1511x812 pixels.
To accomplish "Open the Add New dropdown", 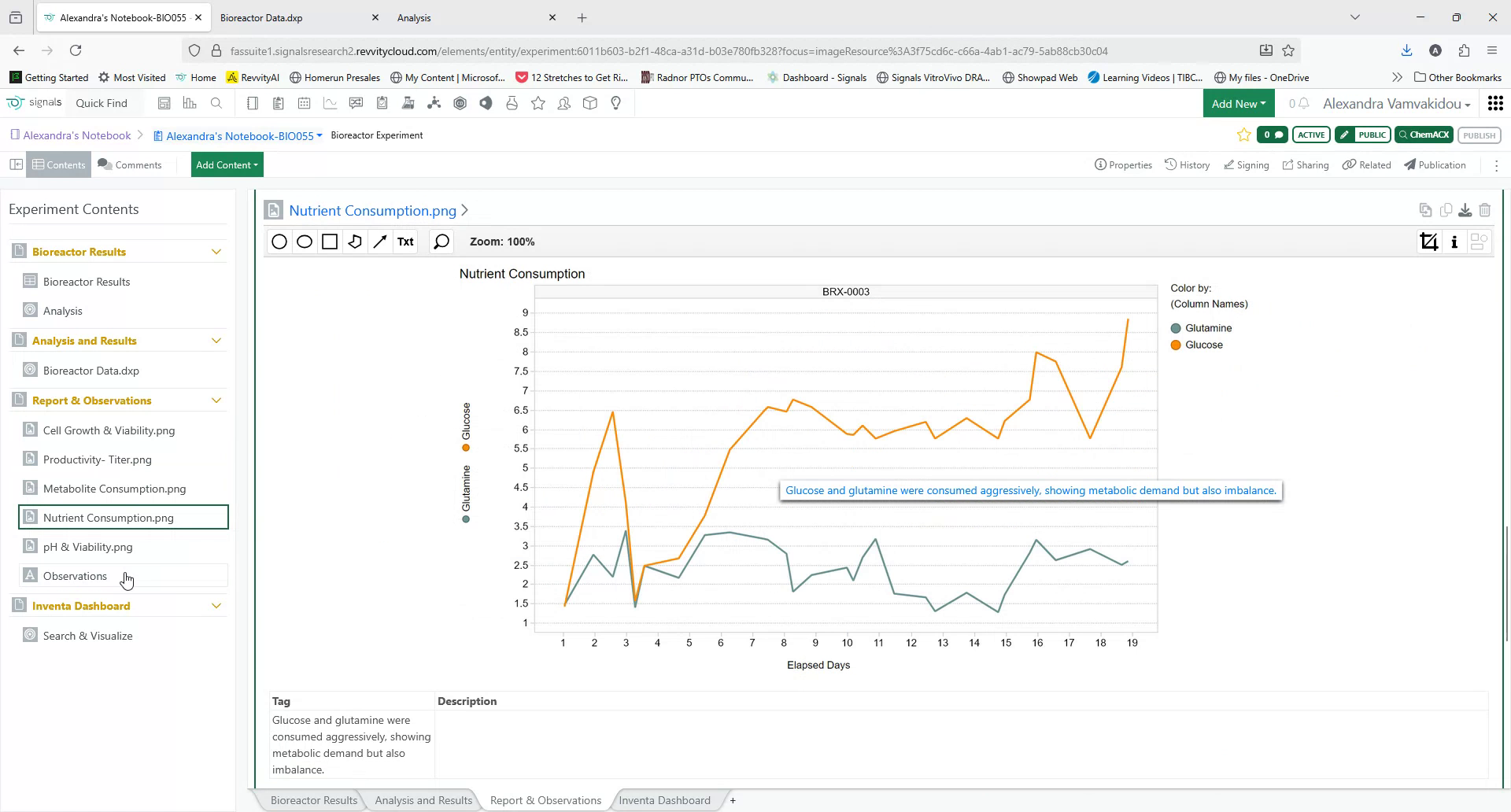I will click(1238, 104).
